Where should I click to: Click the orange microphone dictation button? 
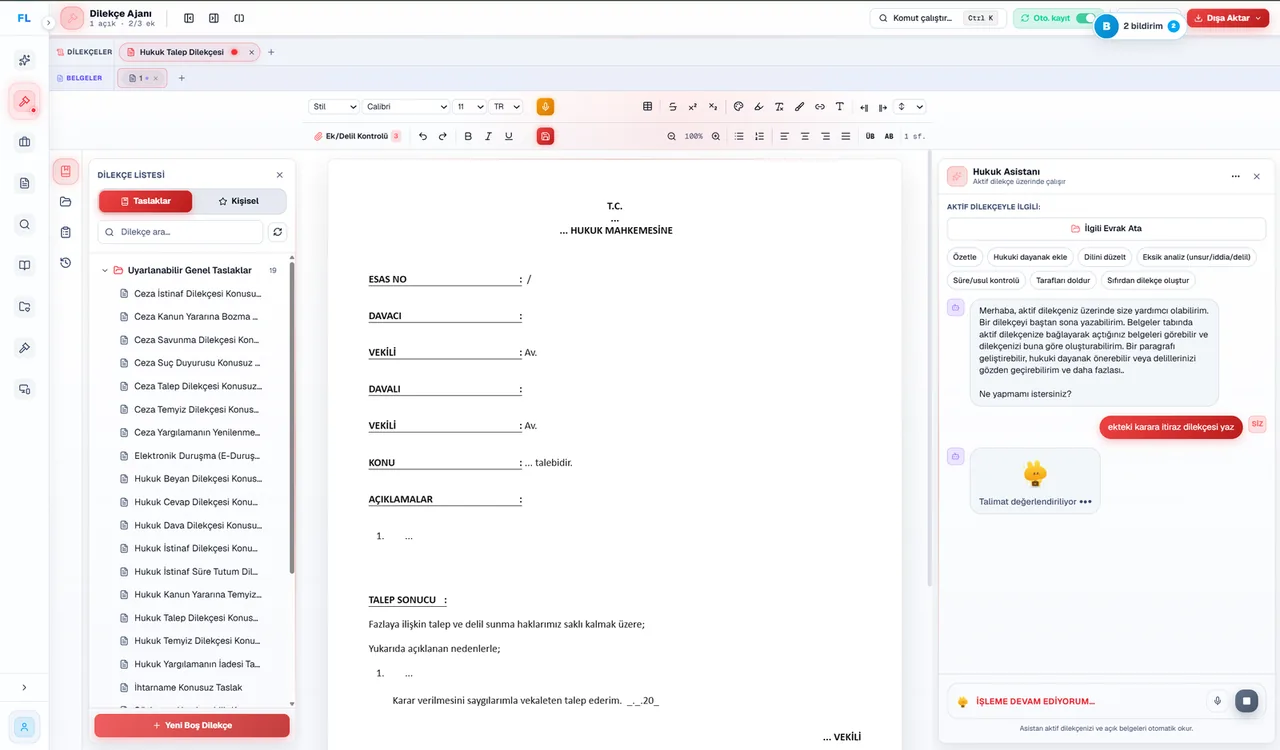pos(545,106)
